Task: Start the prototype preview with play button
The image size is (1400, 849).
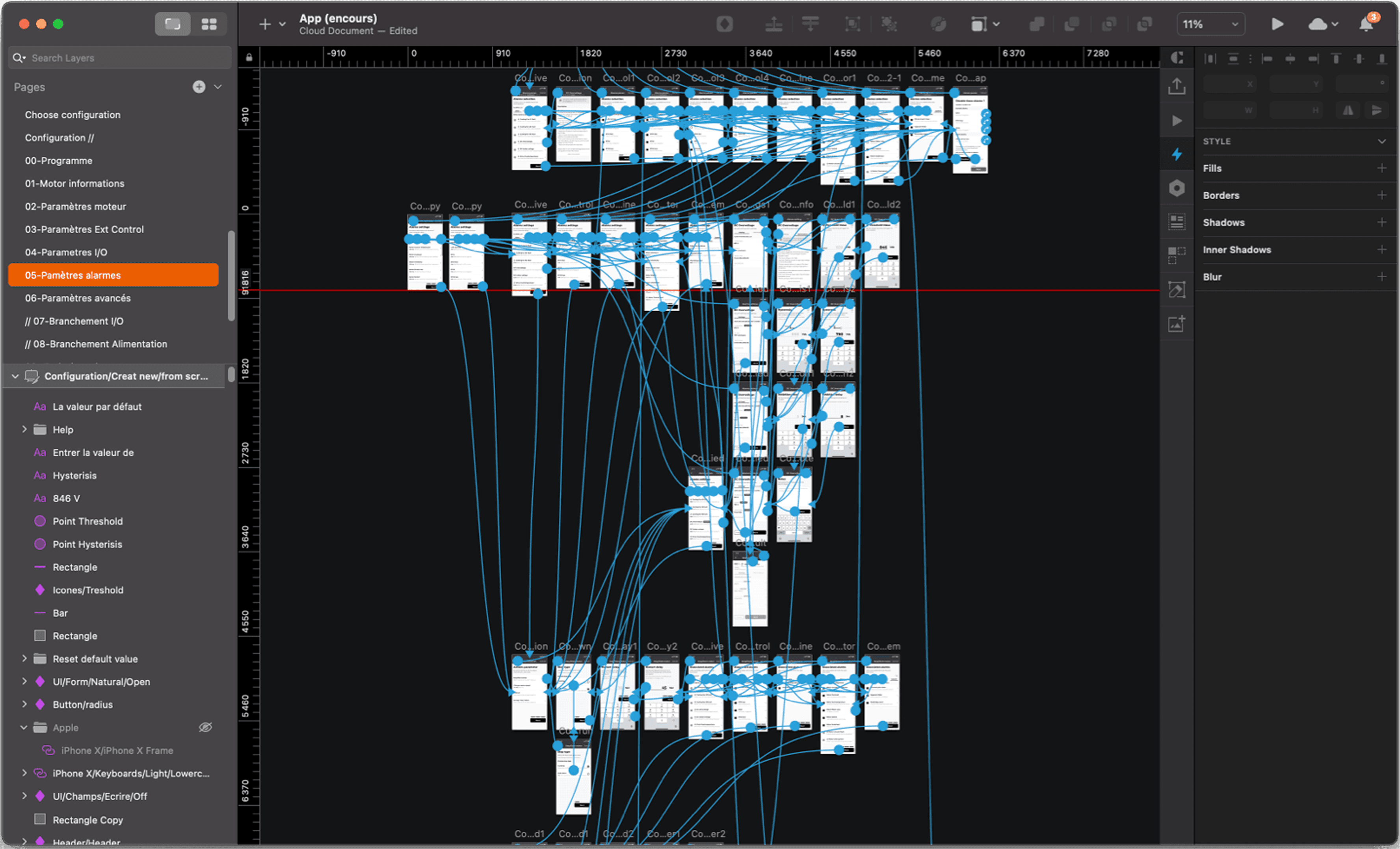Action: [1277, 24]
